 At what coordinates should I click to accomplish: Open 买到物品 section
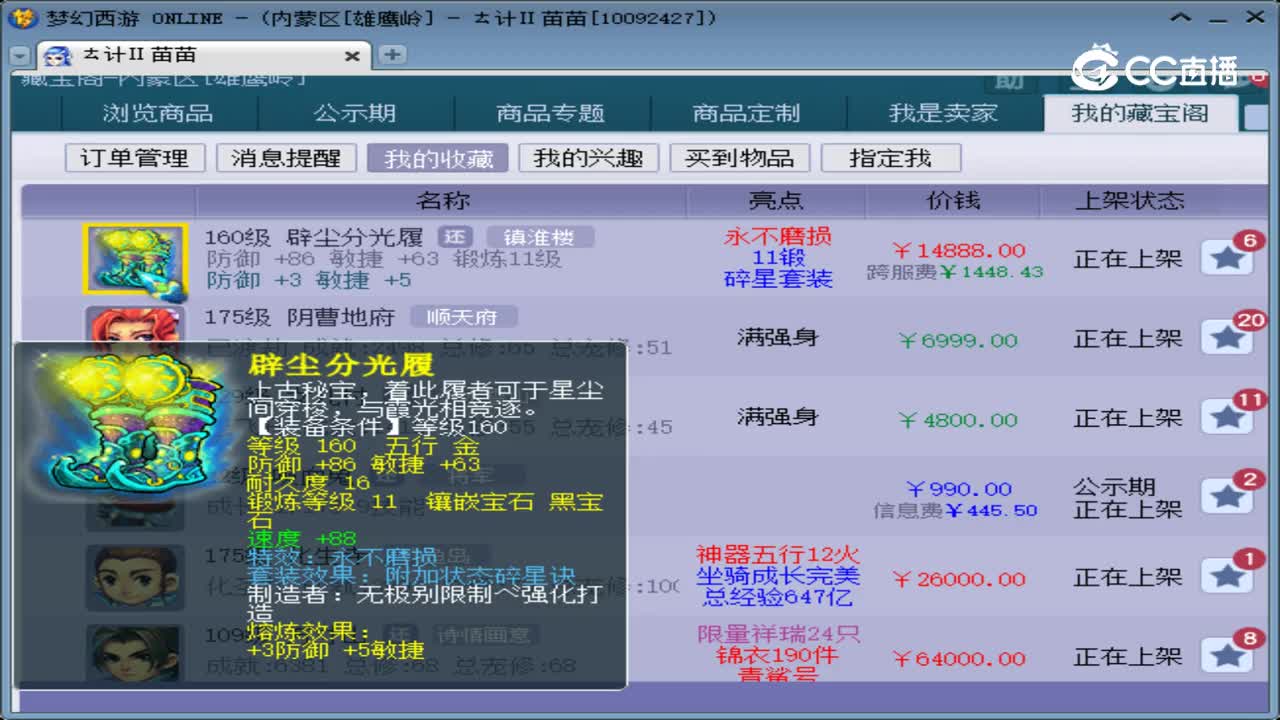[x=740, y=158]
